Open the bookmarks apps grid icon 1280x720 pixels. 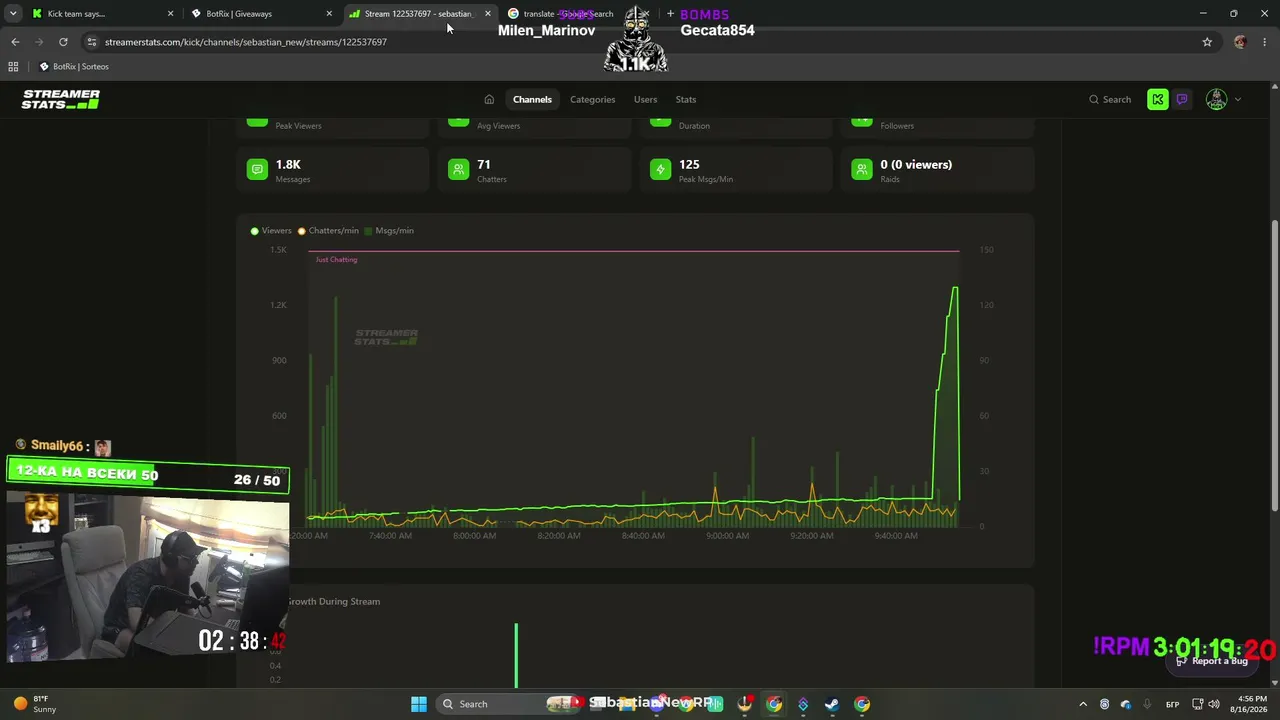click(13, 67)
